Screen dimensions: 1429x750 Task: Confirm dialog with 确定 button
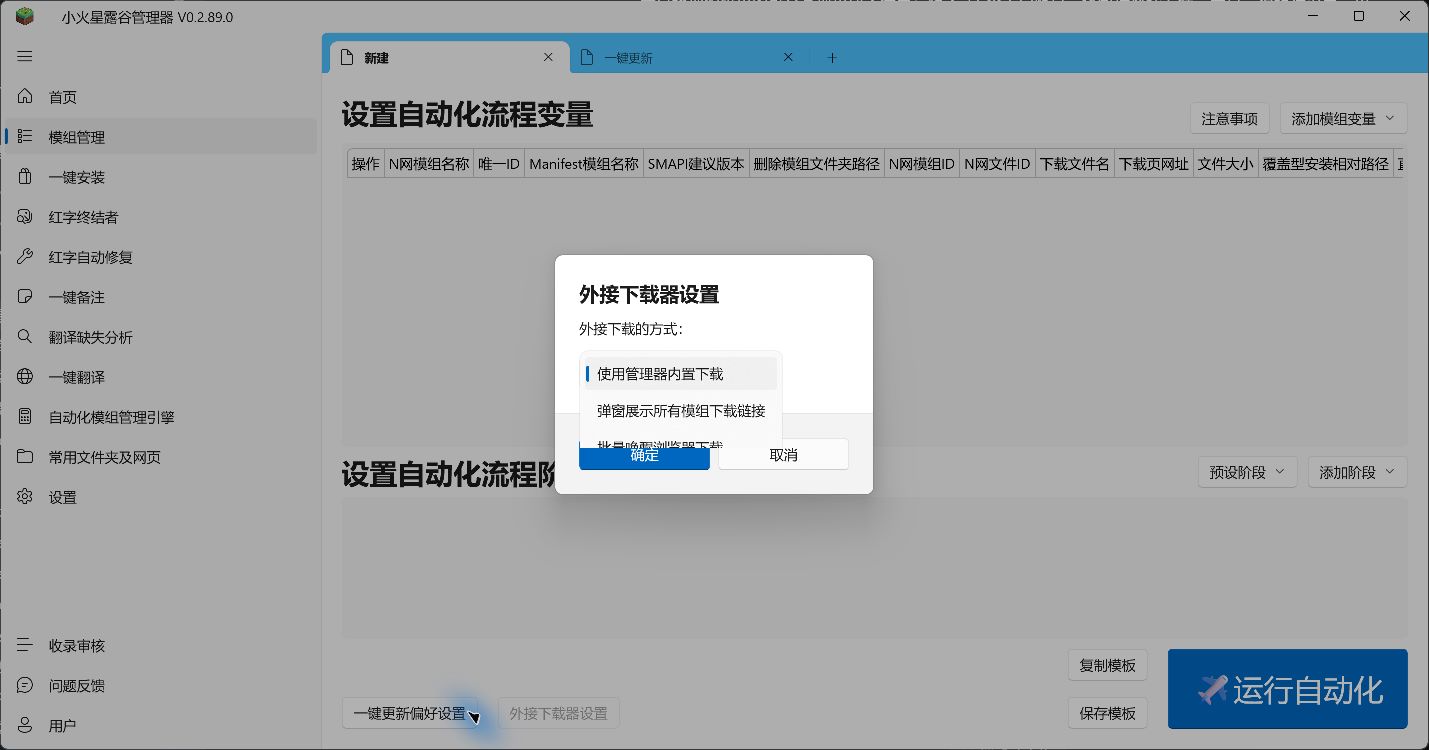[x=644, y=455]
